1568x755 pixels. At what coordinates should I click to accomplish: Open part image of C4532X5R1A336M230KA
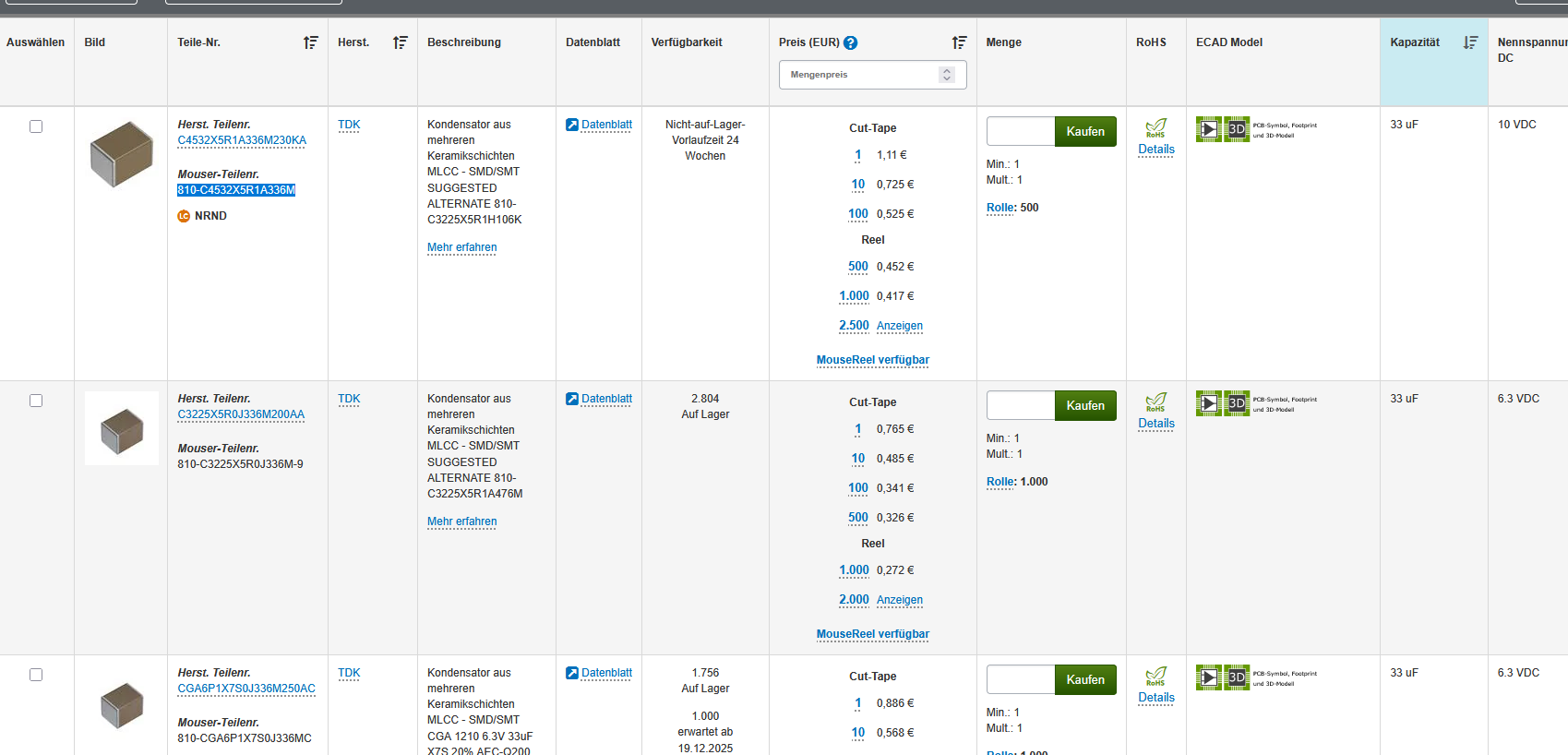[x=121, y=154]
